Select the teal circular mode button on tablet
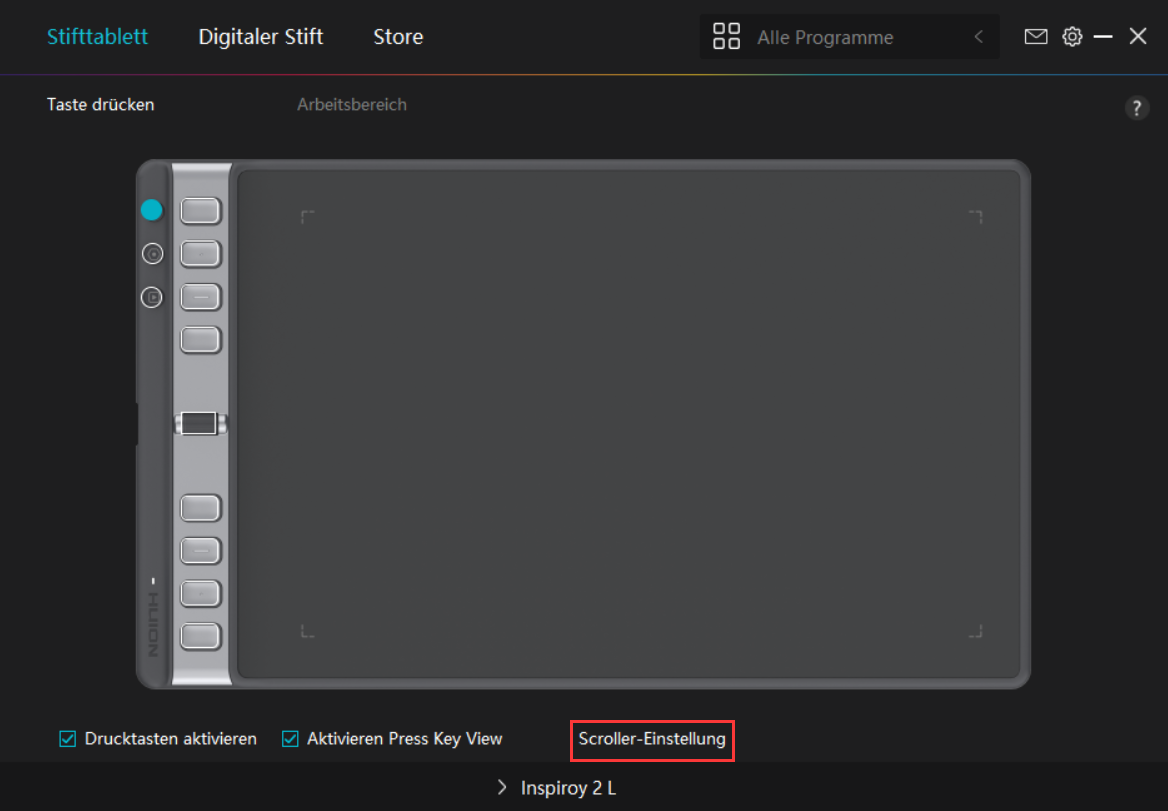 click(152, 210)
